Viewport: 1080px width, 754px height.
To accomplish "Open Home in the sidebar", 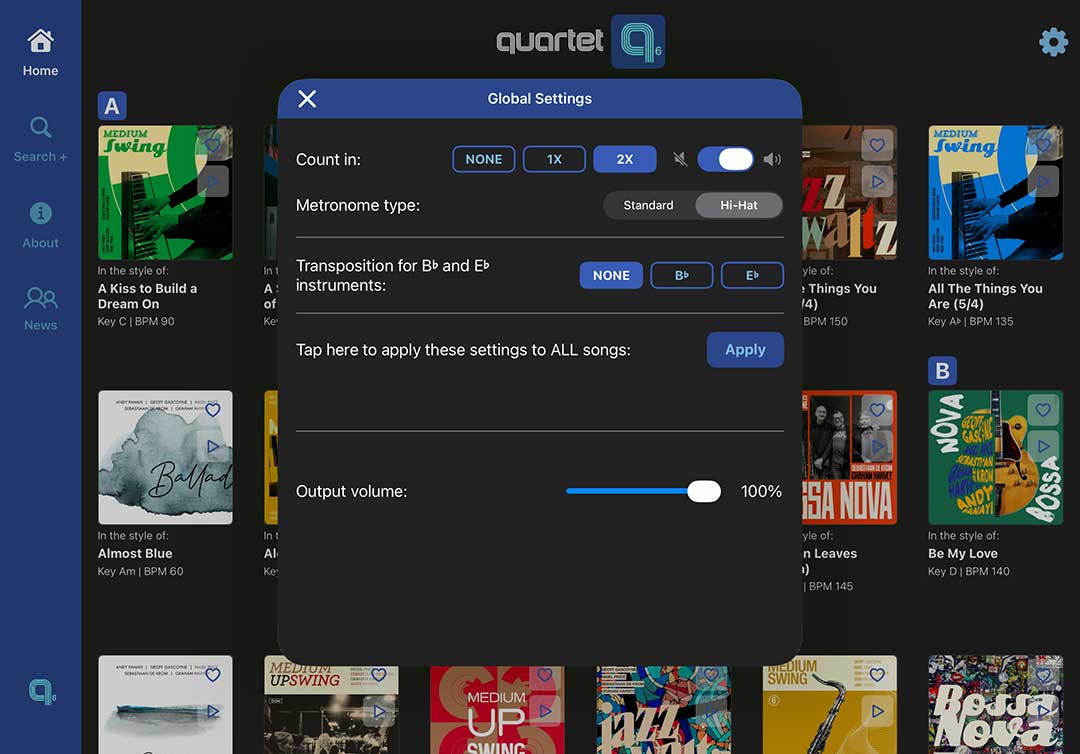I will point(40,53).
